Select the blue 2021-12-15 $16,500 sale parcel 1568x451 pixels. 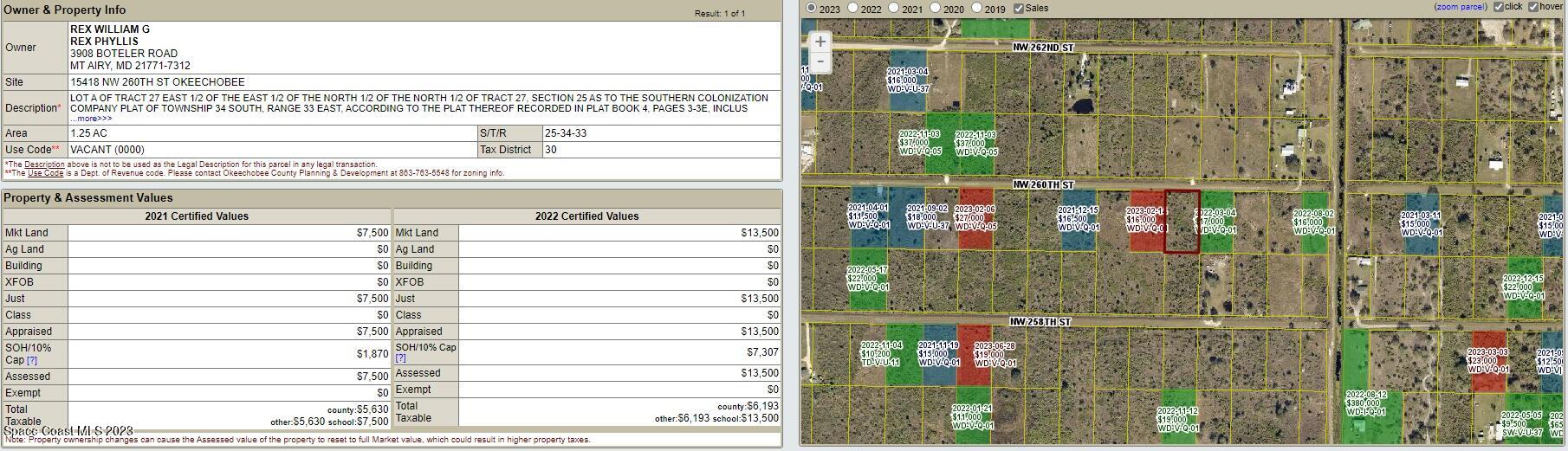[x=1078, y=220]
